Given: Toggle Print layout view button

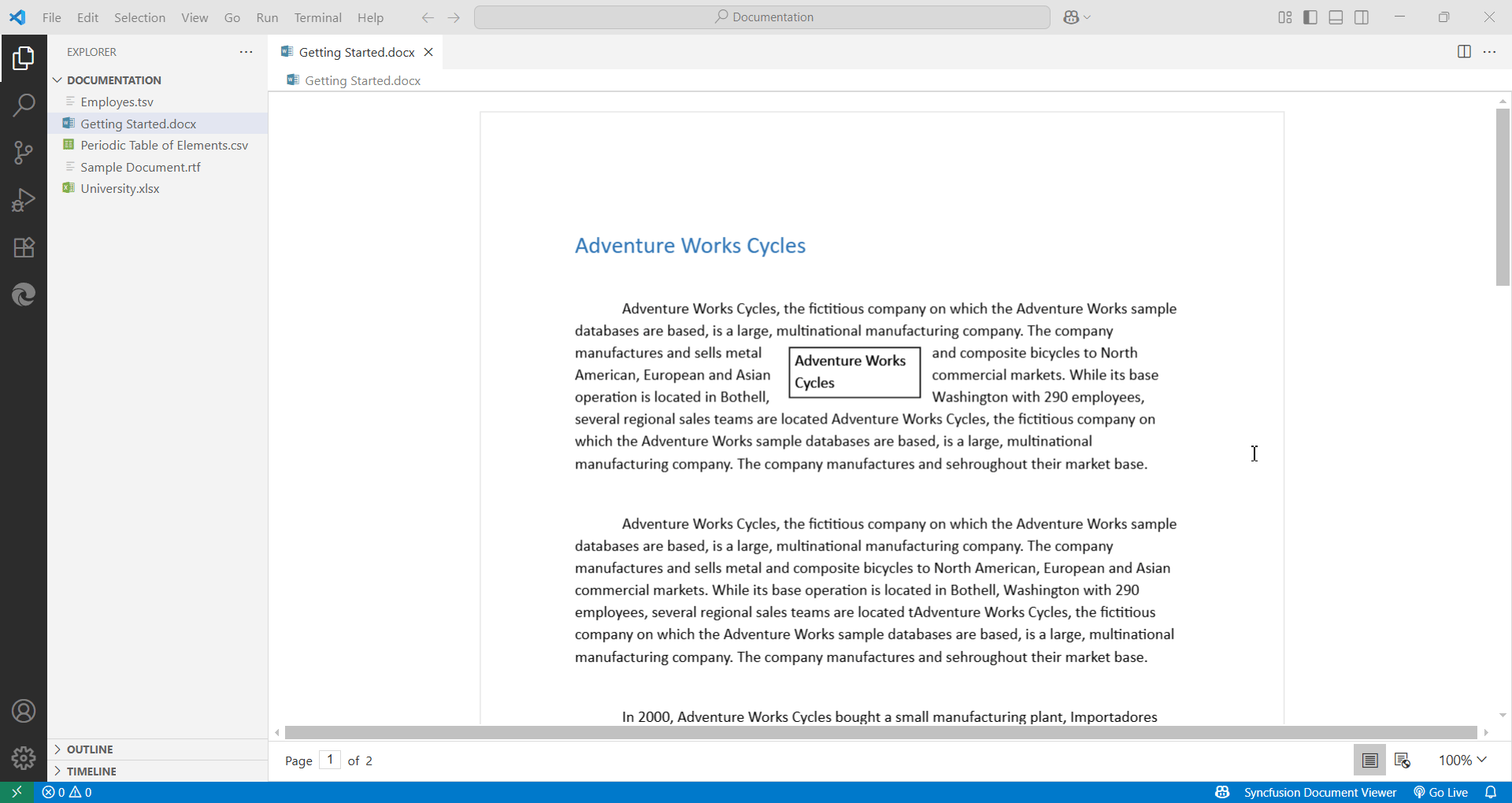Looking at the screenshot, I should point(1370,760).
